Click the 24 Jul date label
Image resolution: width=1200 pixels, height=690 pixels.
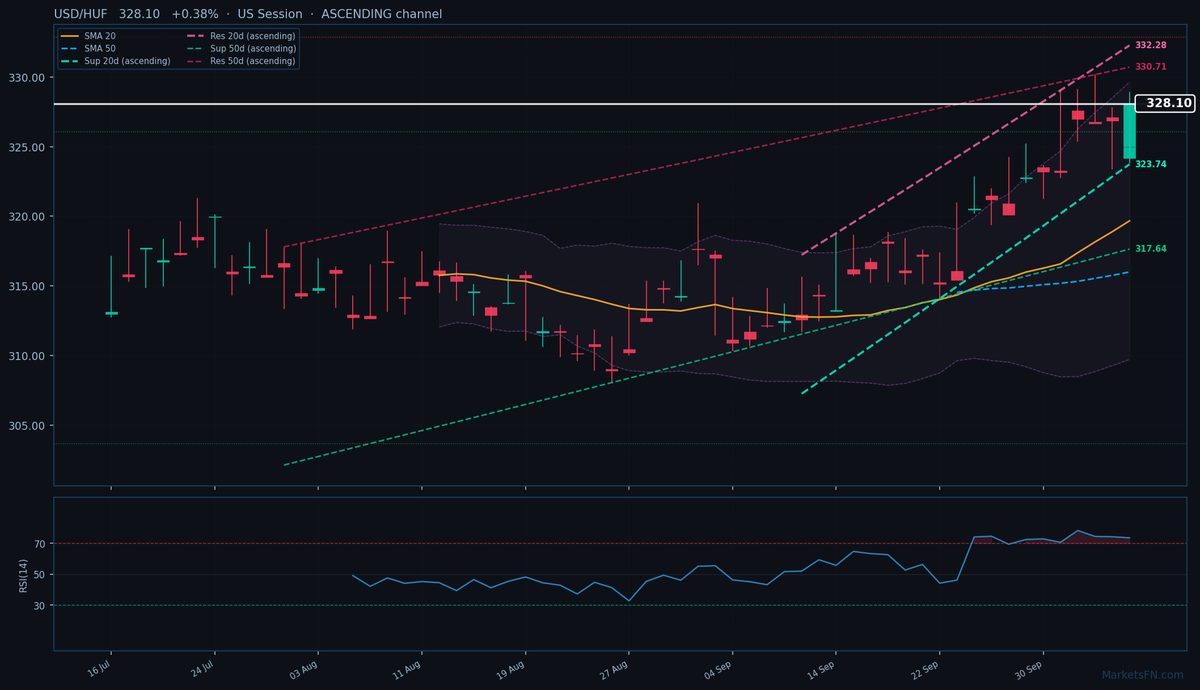coord(203,669)
